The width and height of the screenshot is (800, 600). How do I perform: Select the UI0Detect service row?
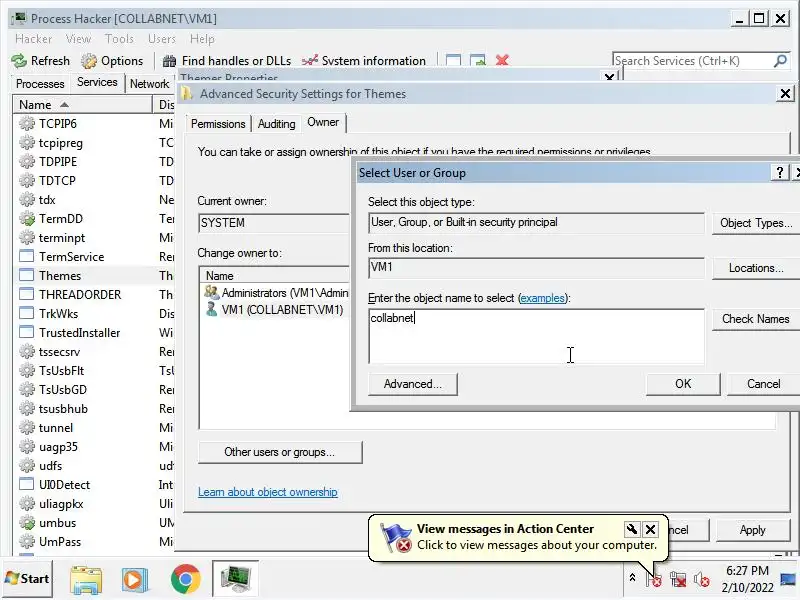93,485
